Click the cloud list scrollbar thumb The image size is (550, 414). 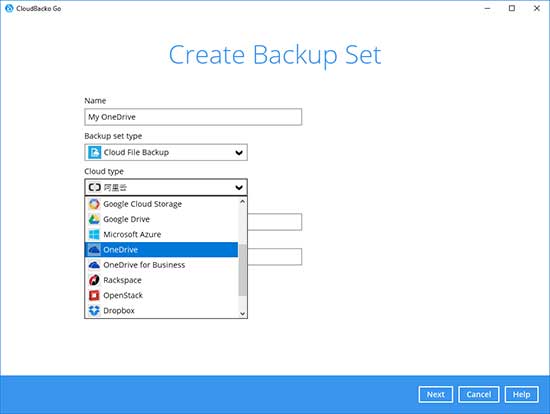242,269
